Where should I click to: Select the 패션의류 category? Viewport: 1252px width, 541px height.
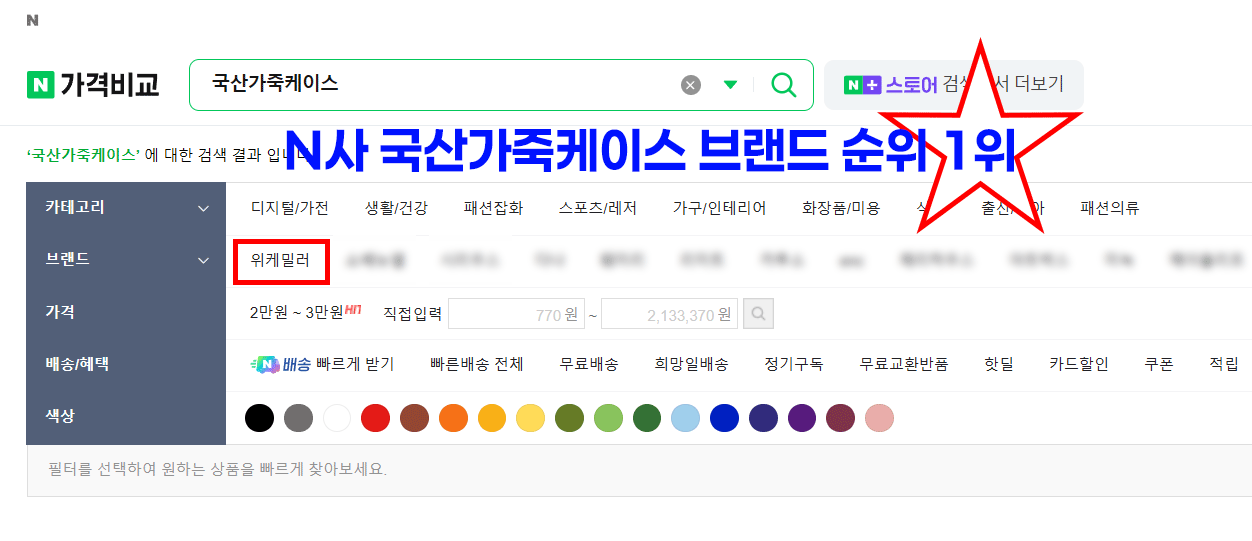point(1110,209)
